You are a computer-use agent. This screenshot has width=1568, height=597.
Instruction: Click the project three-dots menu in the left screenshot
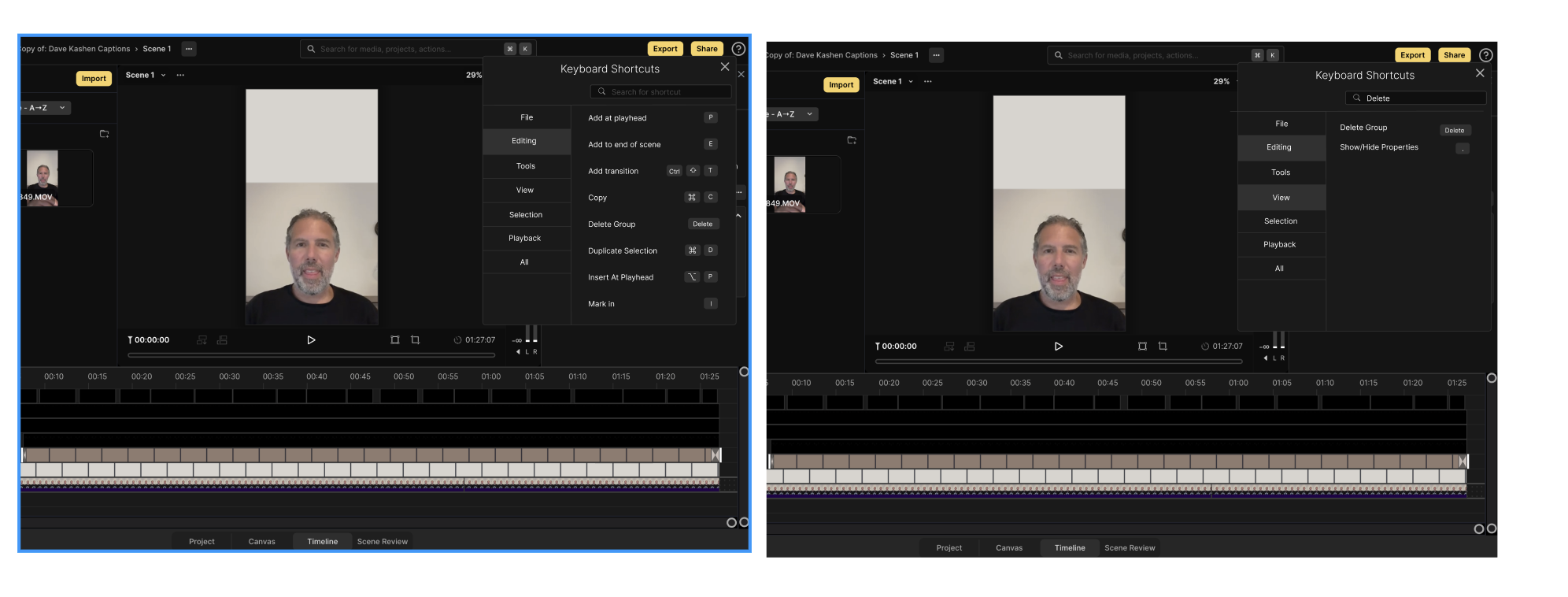tap(189, 49)
